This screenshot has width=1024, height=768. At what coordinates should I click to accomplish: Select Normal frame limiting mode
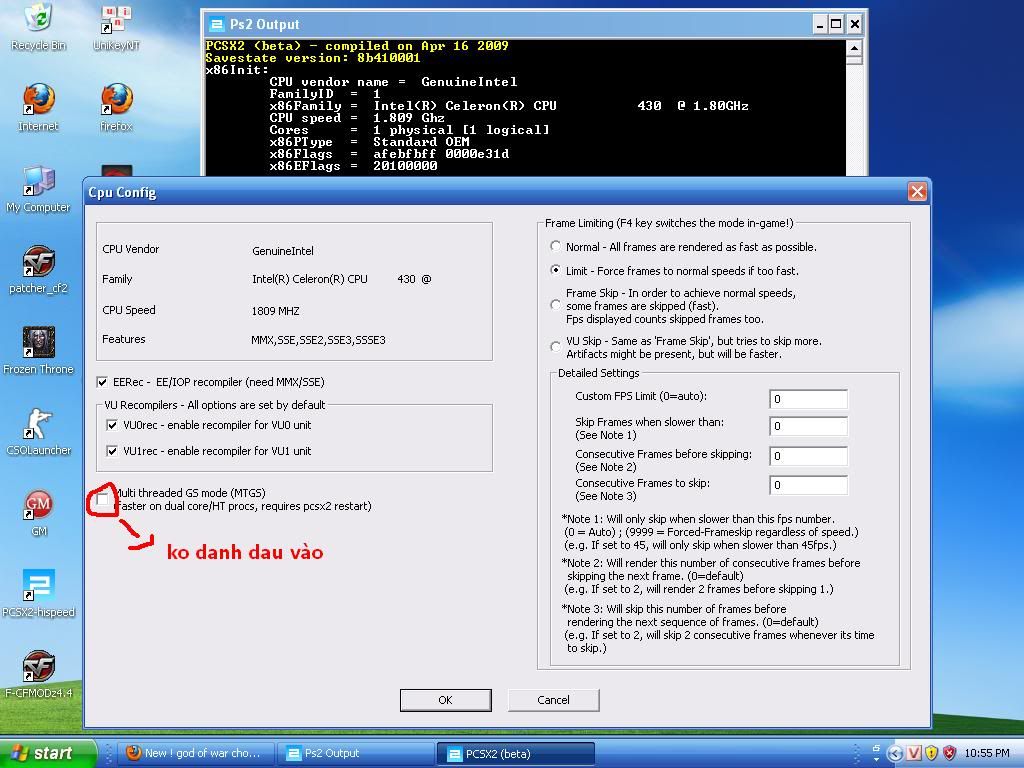[556, 247]
